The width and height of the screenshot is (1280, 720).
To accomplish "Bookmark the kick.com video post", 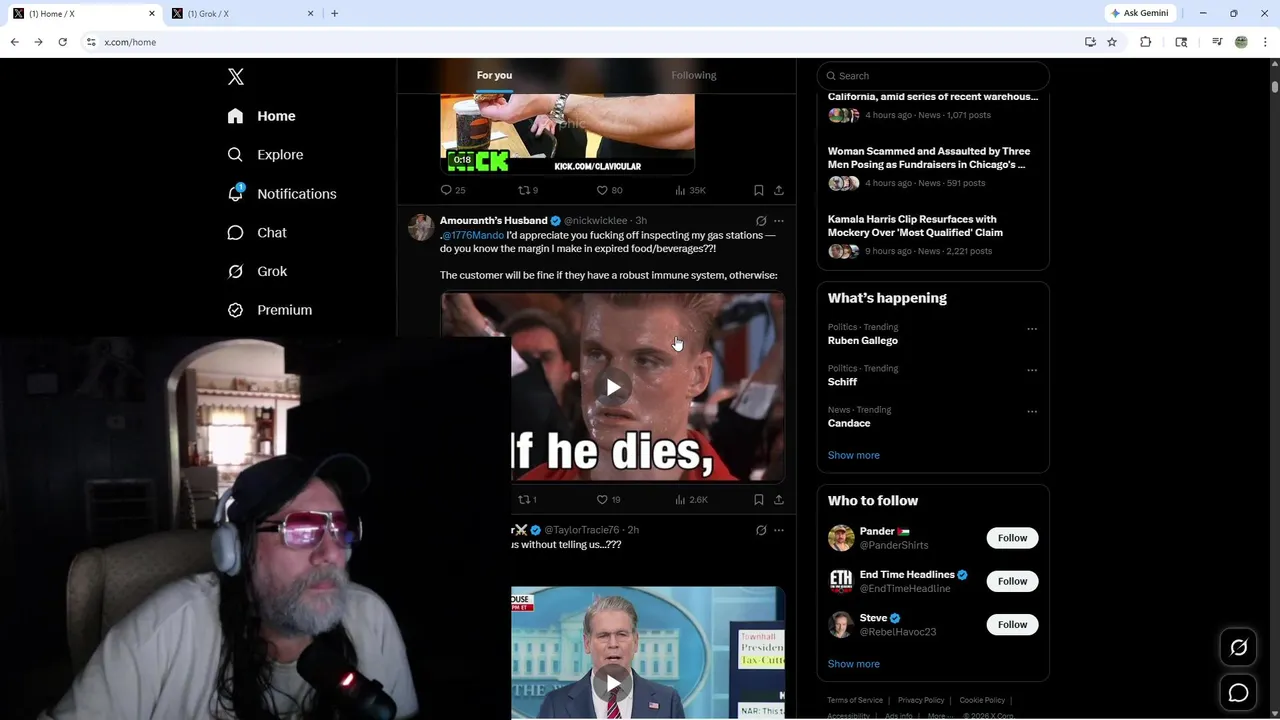I will pos(758,190).
